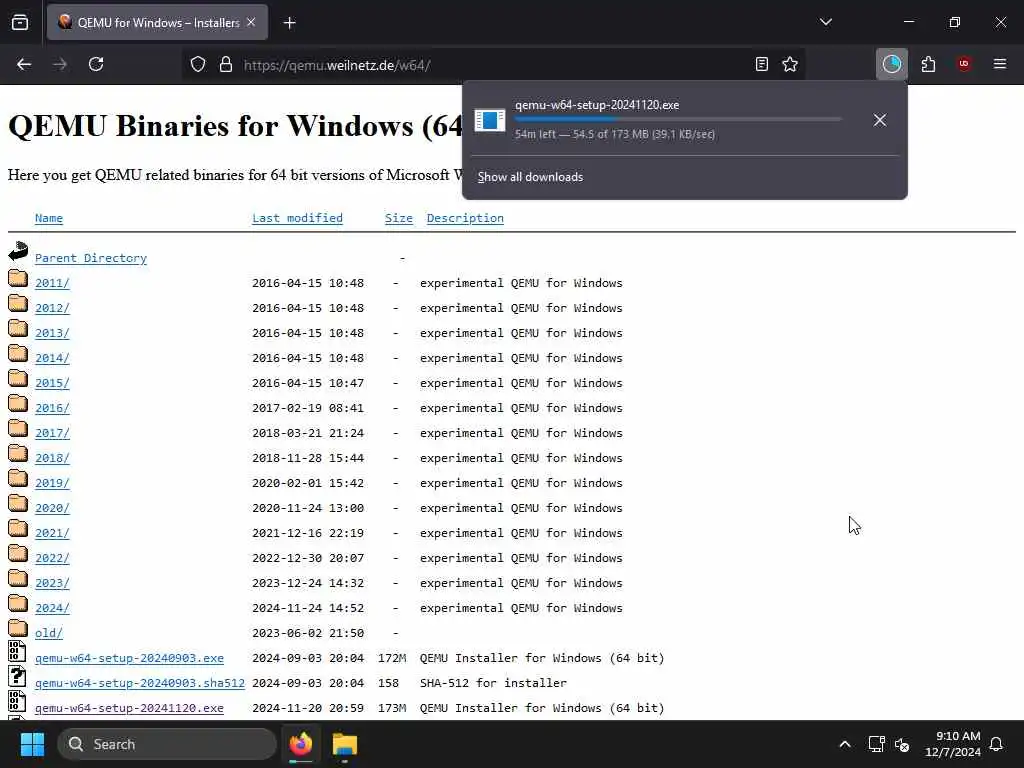Open the Firefox View icon
The width and height of the screenshot is (1024, 768).
pyautogui.click(x=20, y=22)
